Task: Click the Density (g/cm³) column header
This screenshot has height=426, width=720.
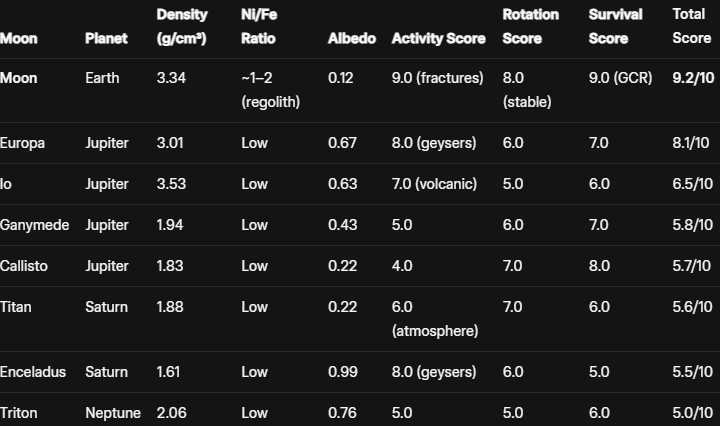Action: [182, 26]
